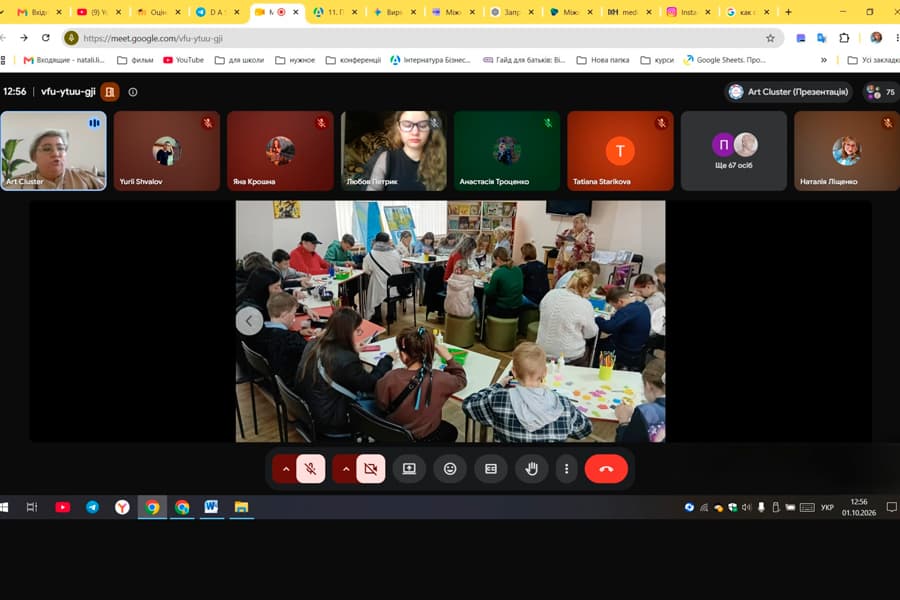This screenshot has height=600, width=900.
Task: Click the address bar with the meet.google.com URL
Action: (422, 38)
